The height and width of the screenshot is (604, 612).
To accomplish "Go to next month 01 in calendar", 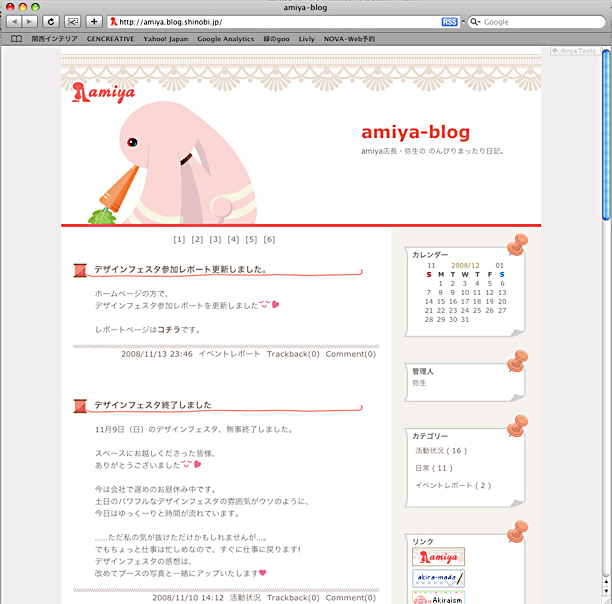I will 500,265.
